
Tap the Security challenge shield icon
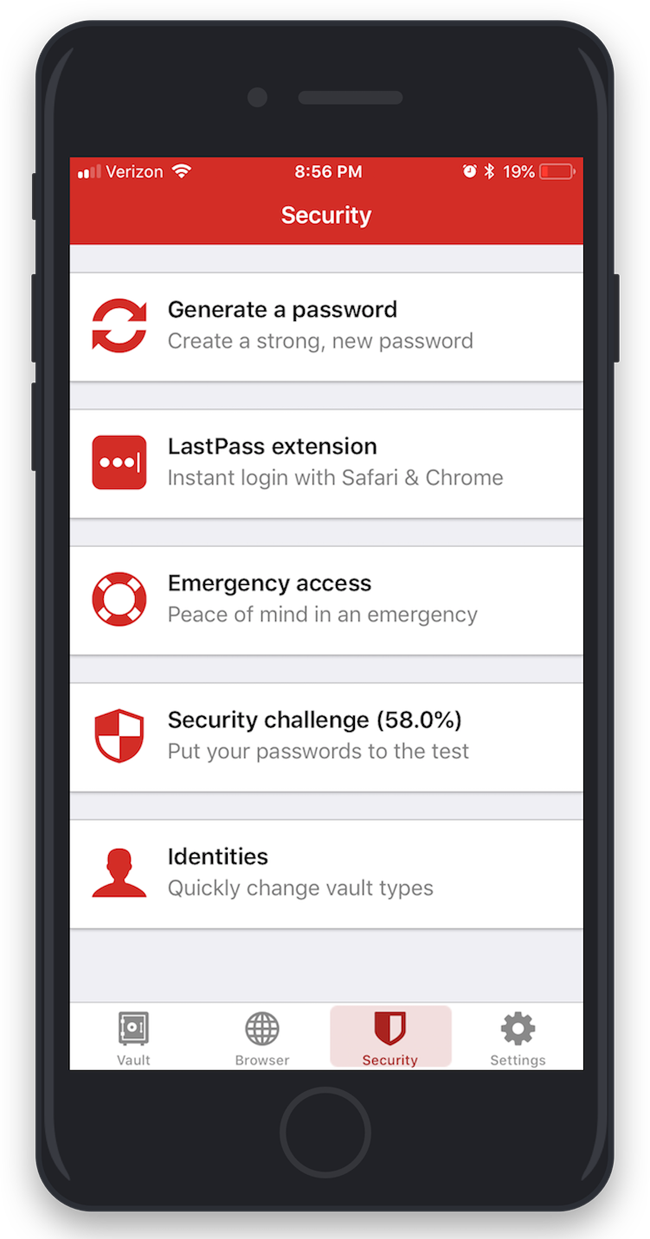pos(119,737)
